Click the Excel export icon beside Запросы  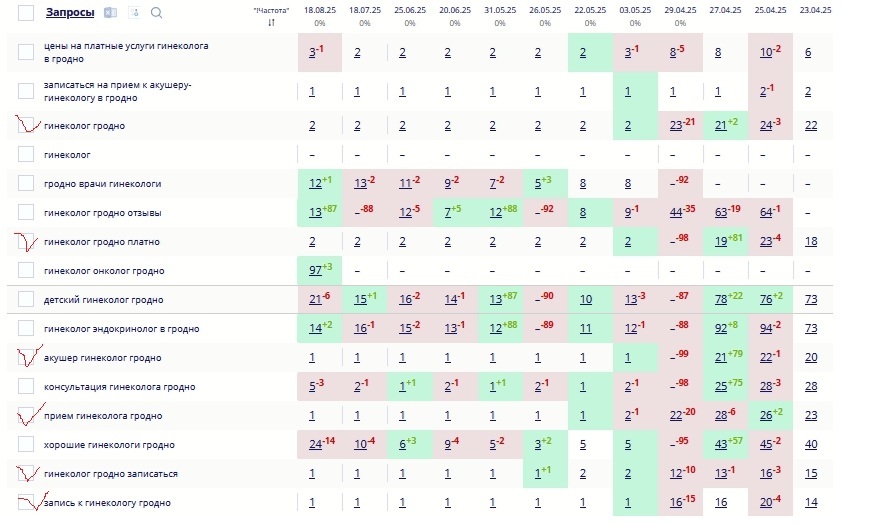[111, 13]
